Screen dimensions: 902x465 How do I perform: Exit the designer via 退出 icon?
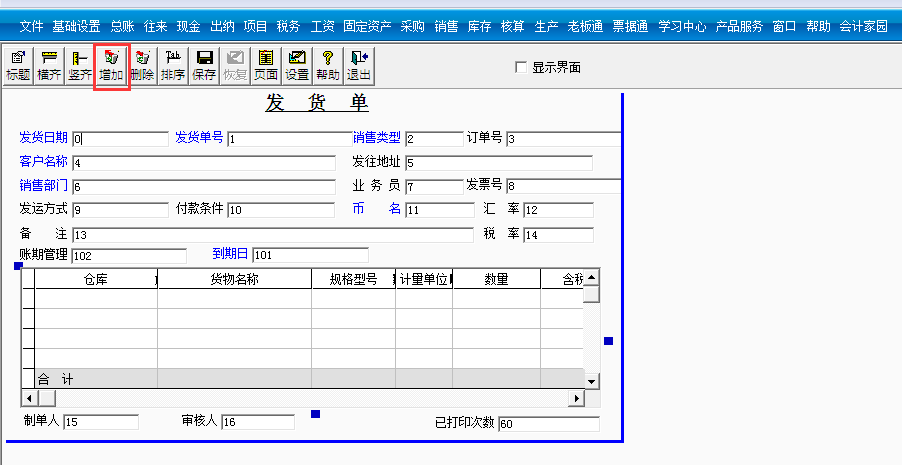pyautogui.click(x=359, y=66)
